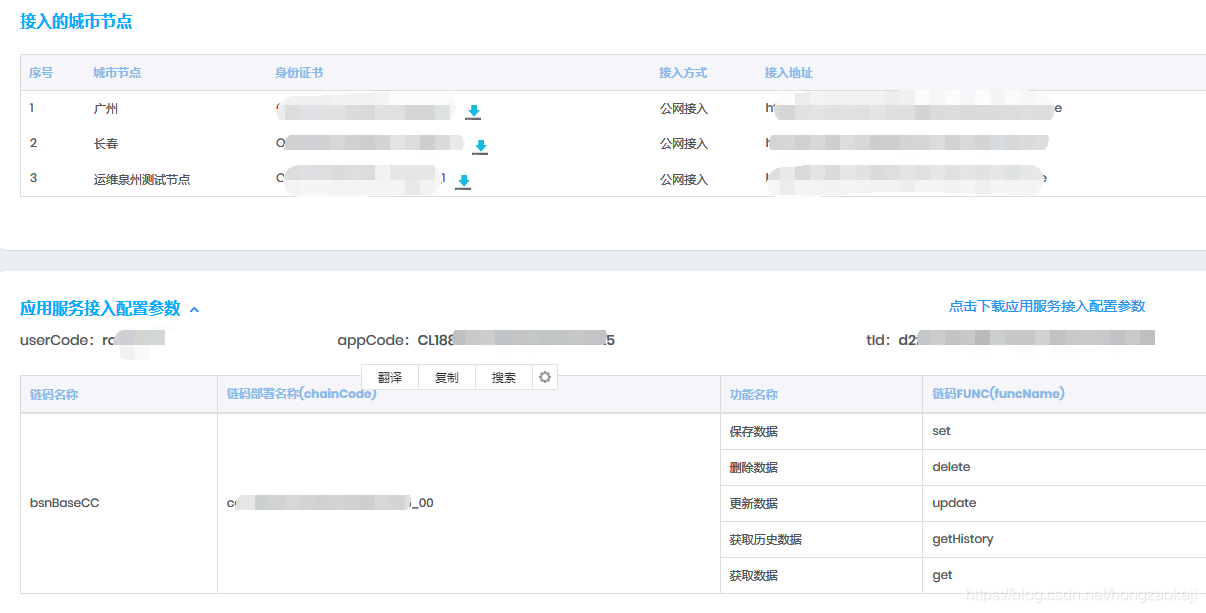The width and height of the screenshot is (1206, 613).
Task: Select the userCode label
Action: pyautogui.click(x=59, y=340)
